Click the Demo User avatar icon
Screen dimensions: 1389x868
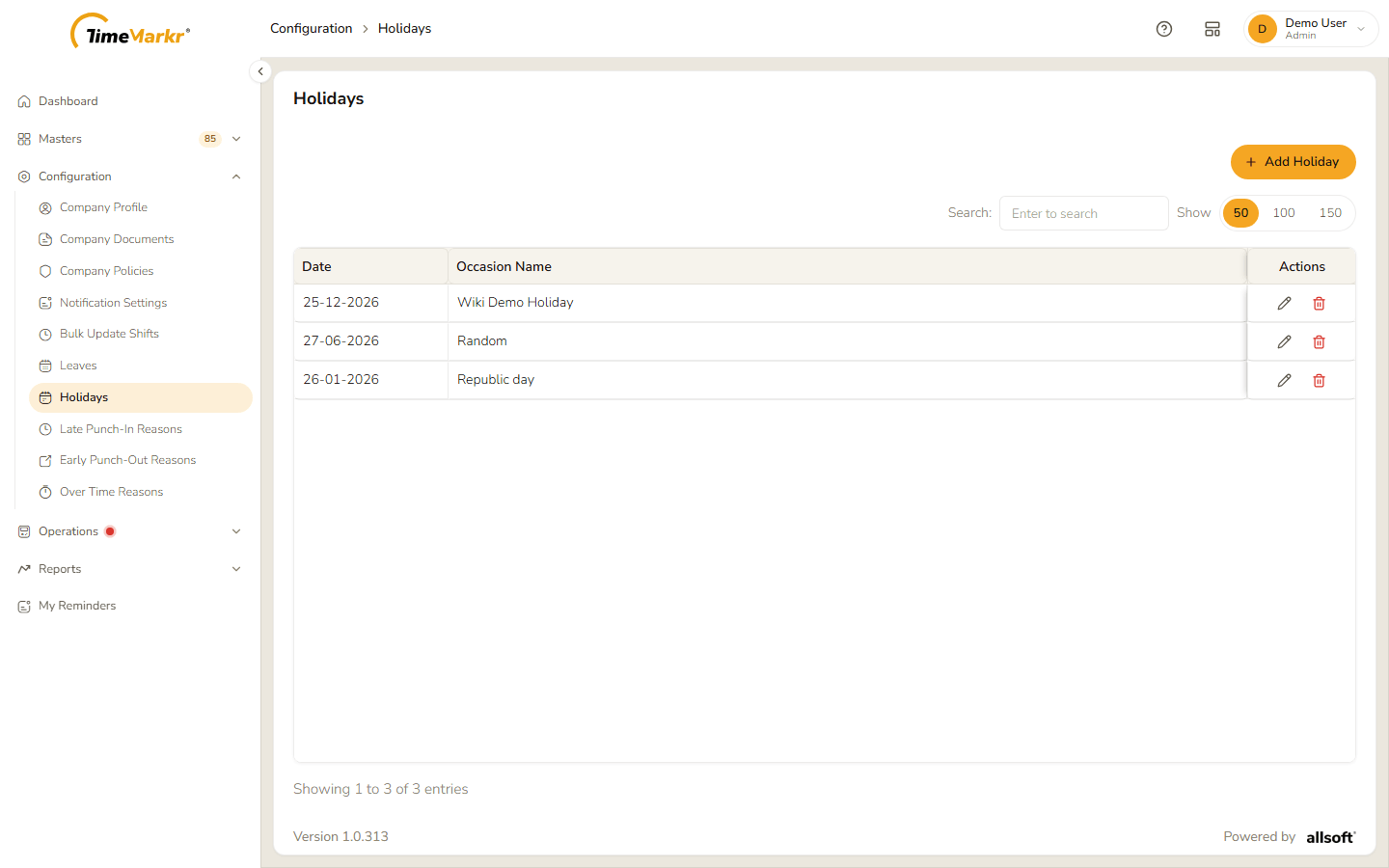click(1262, 29)
